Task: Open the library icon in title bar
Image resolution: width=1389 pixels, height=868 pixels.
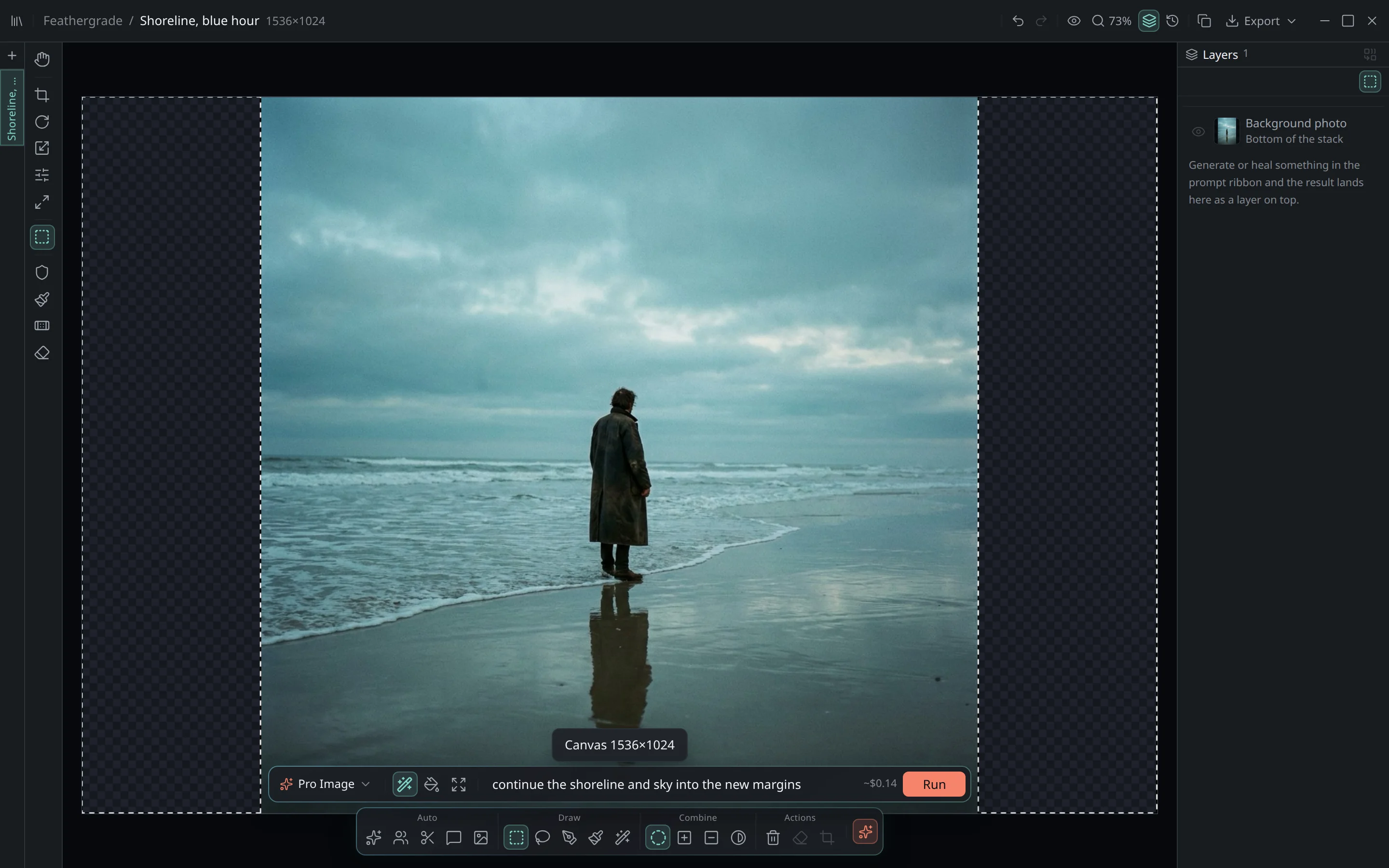Action: tap(17, 21)
